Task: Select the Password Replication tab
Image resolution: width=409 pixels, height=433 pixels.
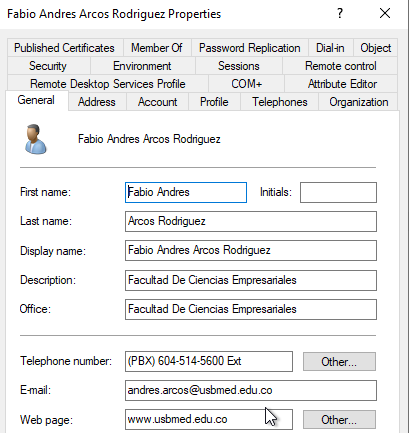Action: 250,48
